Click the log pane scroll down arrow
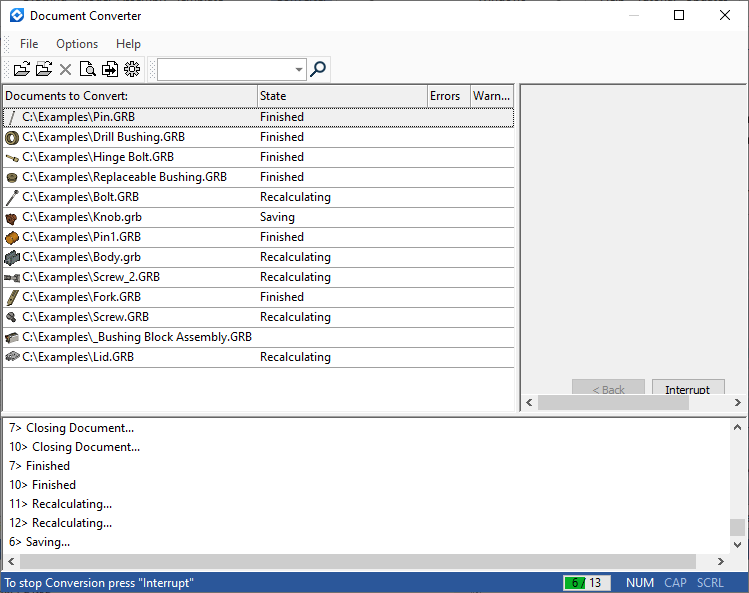 coord(738,545)
